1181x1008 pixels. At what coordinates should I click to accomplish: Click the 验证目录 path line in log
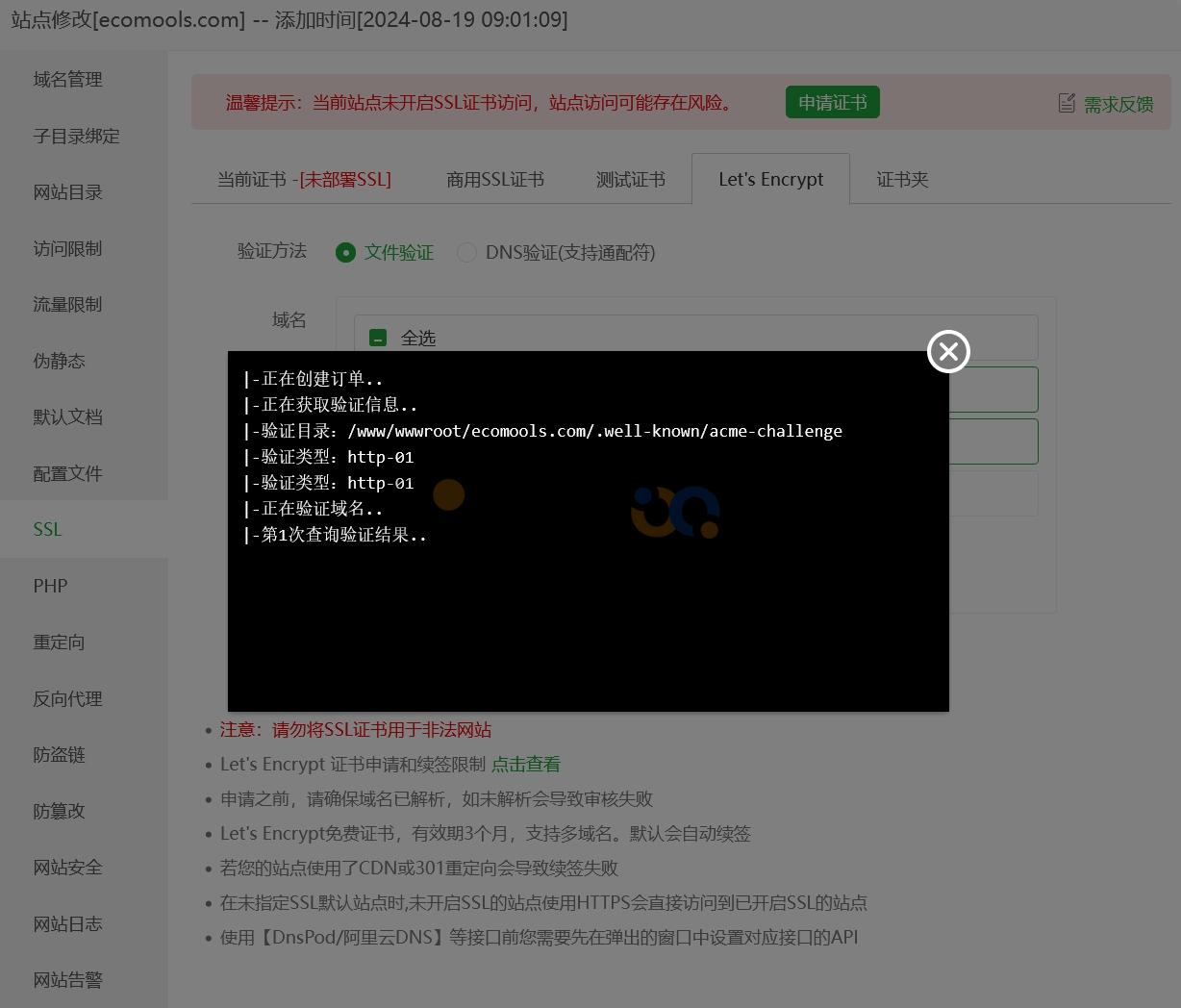542,431
